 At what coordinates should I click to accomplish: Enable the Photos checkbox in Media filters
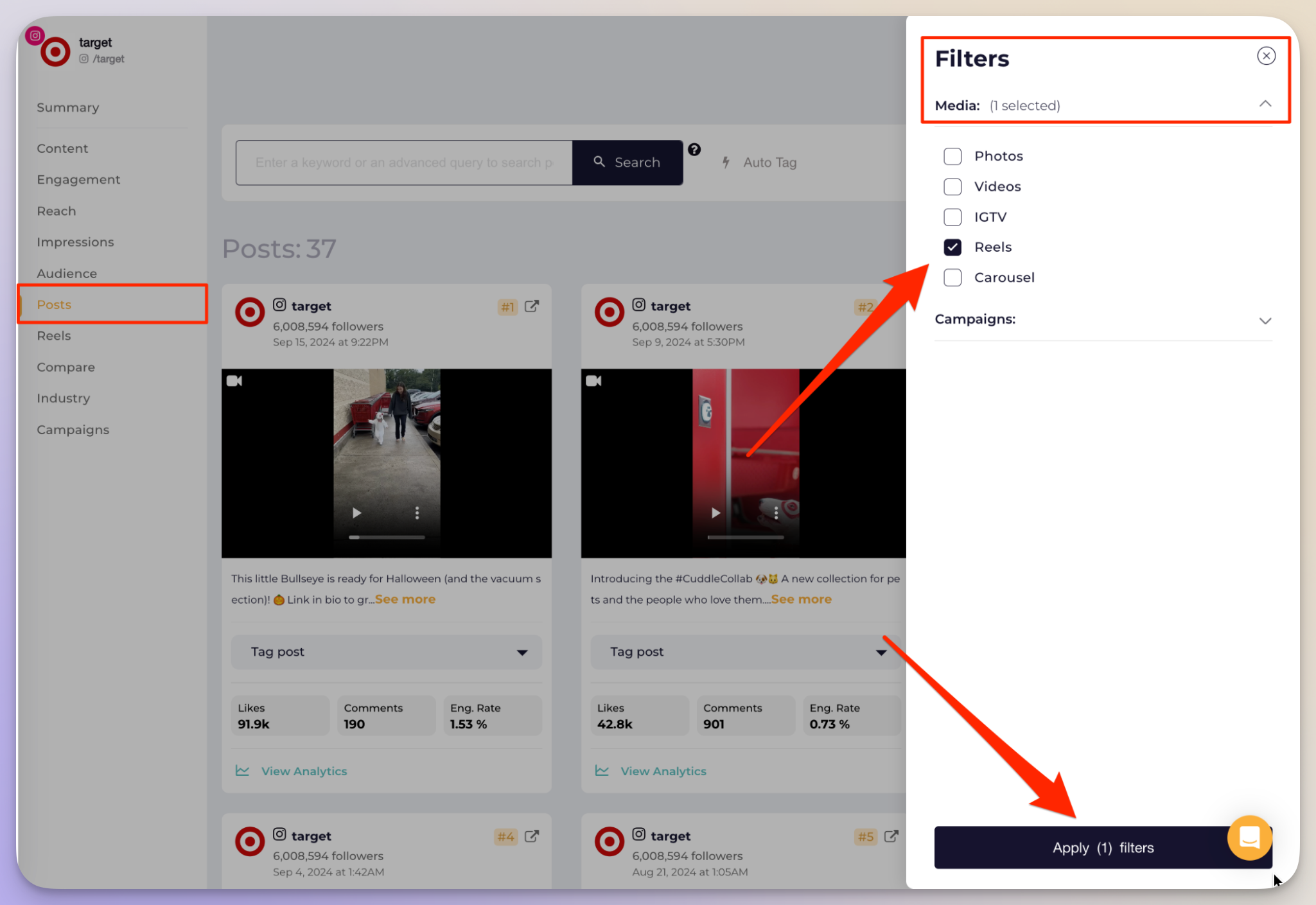click(952, 156)
